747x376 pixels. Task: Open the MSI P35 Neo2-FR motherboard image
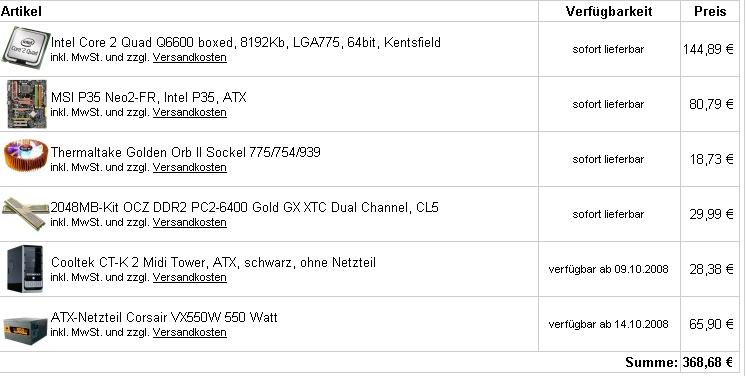coord(27,104)
